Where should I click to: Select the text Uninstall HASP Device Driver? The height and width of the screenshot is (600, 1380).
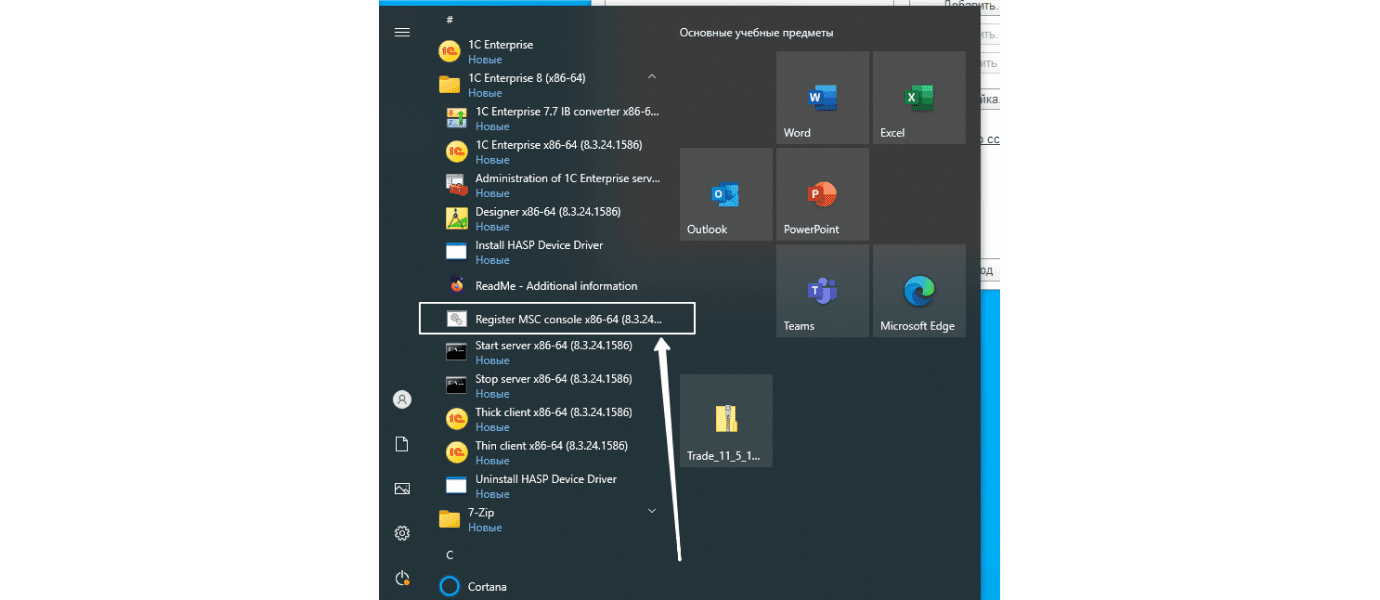[x=546, y=479]
